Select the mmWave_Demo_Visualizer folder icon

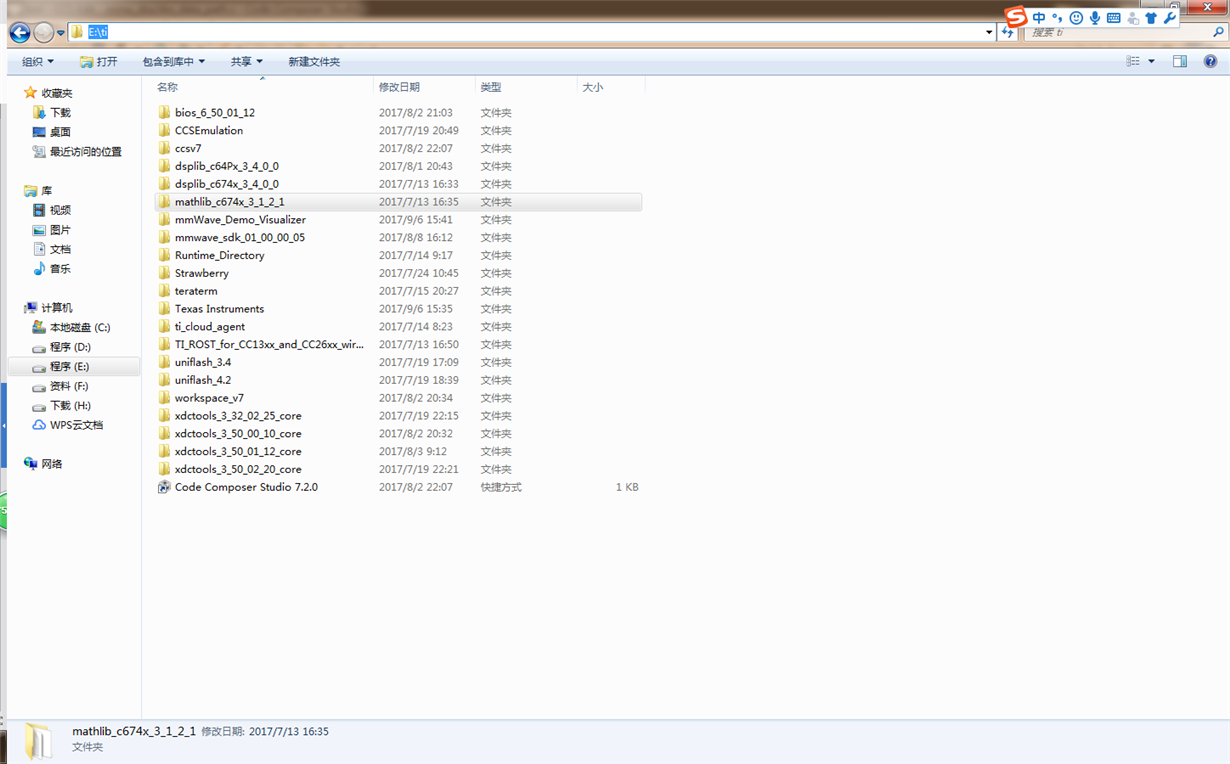165,220
